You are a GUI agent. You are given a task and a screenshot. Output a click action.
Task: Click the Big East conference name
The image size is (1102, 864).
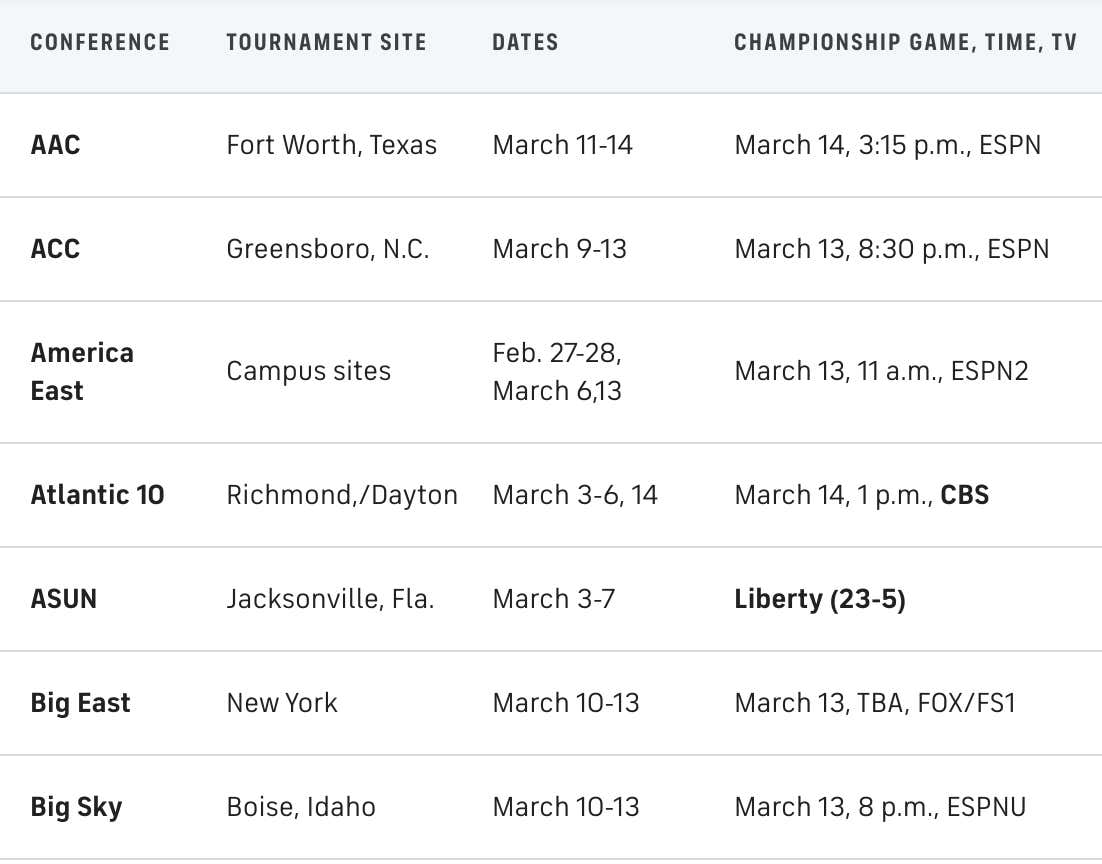(x=81, y=703)
